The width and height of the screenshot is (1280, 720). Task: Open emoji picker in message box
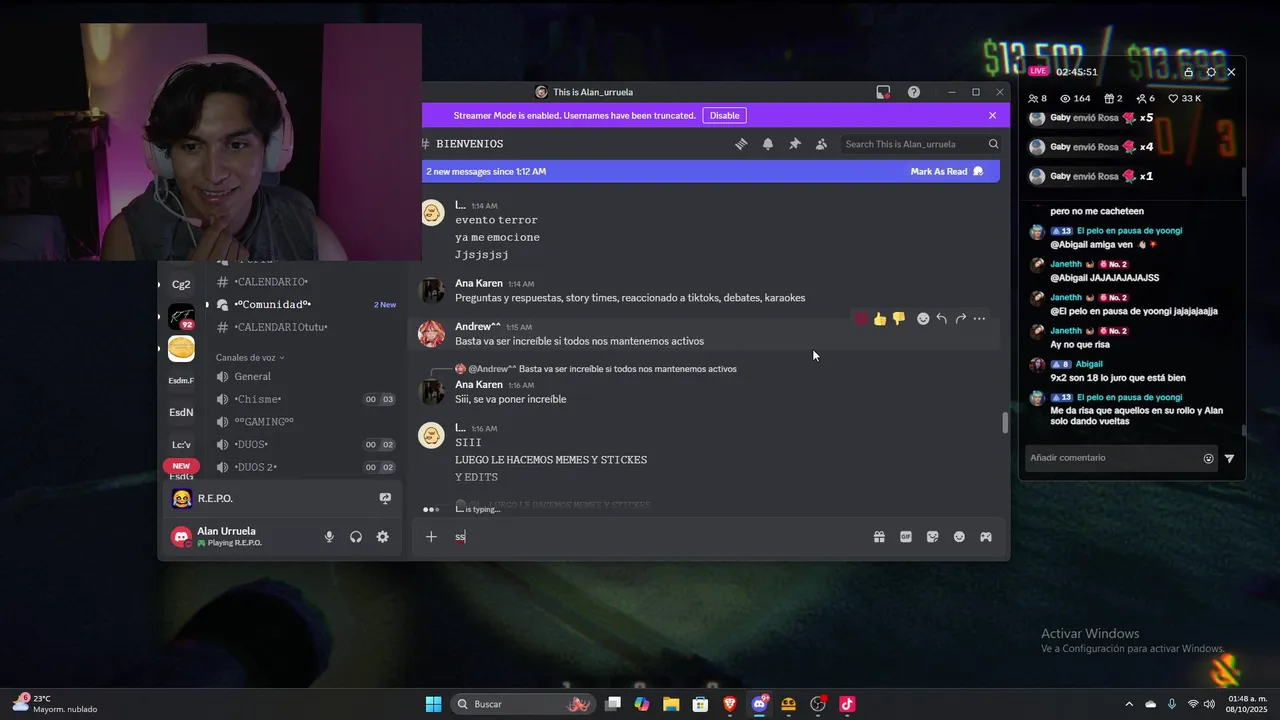(x=959, y=537)
